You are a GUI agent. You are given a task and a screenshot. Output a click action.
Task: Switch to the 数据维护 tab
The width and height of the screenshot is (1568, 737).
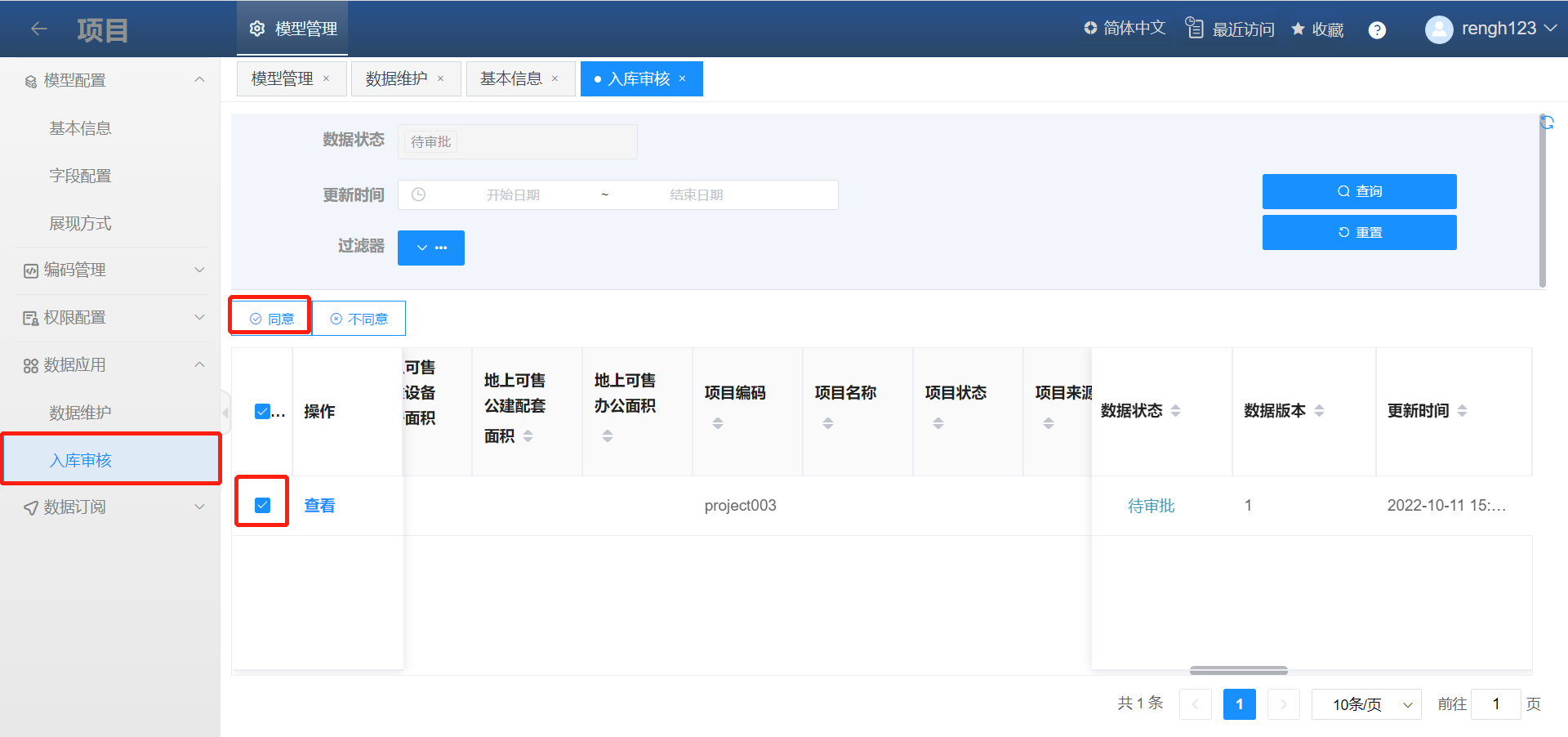397,79
